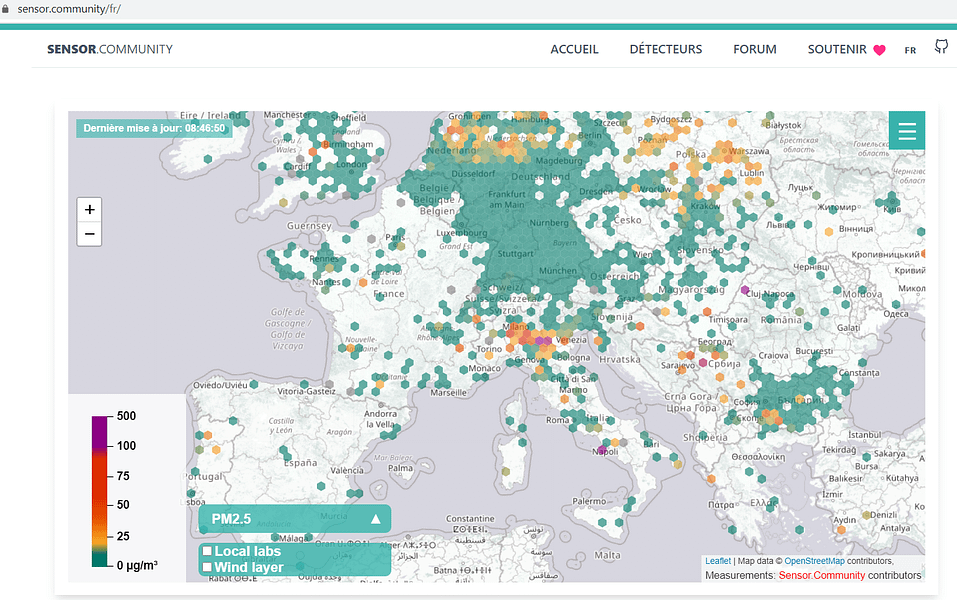Click the 'Warszawa' map label
This screenshot has height=600, width=957.
tap(749, 151)
